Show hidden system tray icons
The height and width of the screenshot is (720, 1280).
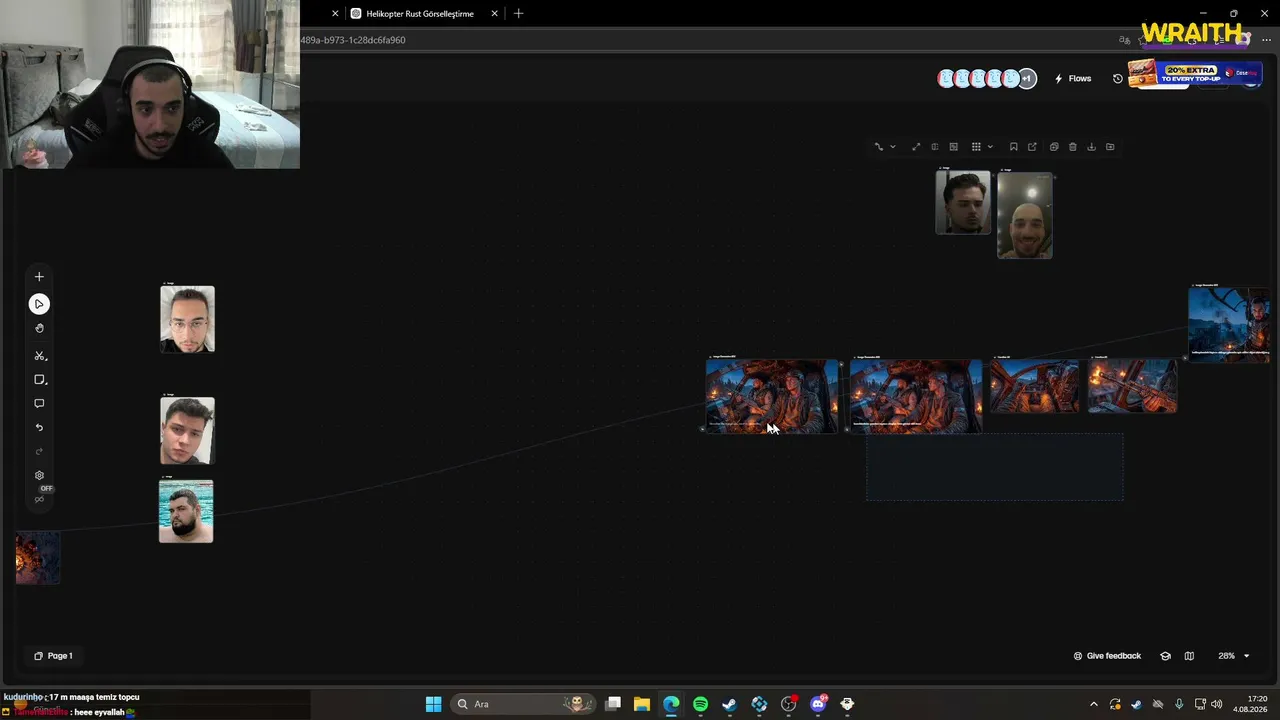click(x=1093, y=704)
